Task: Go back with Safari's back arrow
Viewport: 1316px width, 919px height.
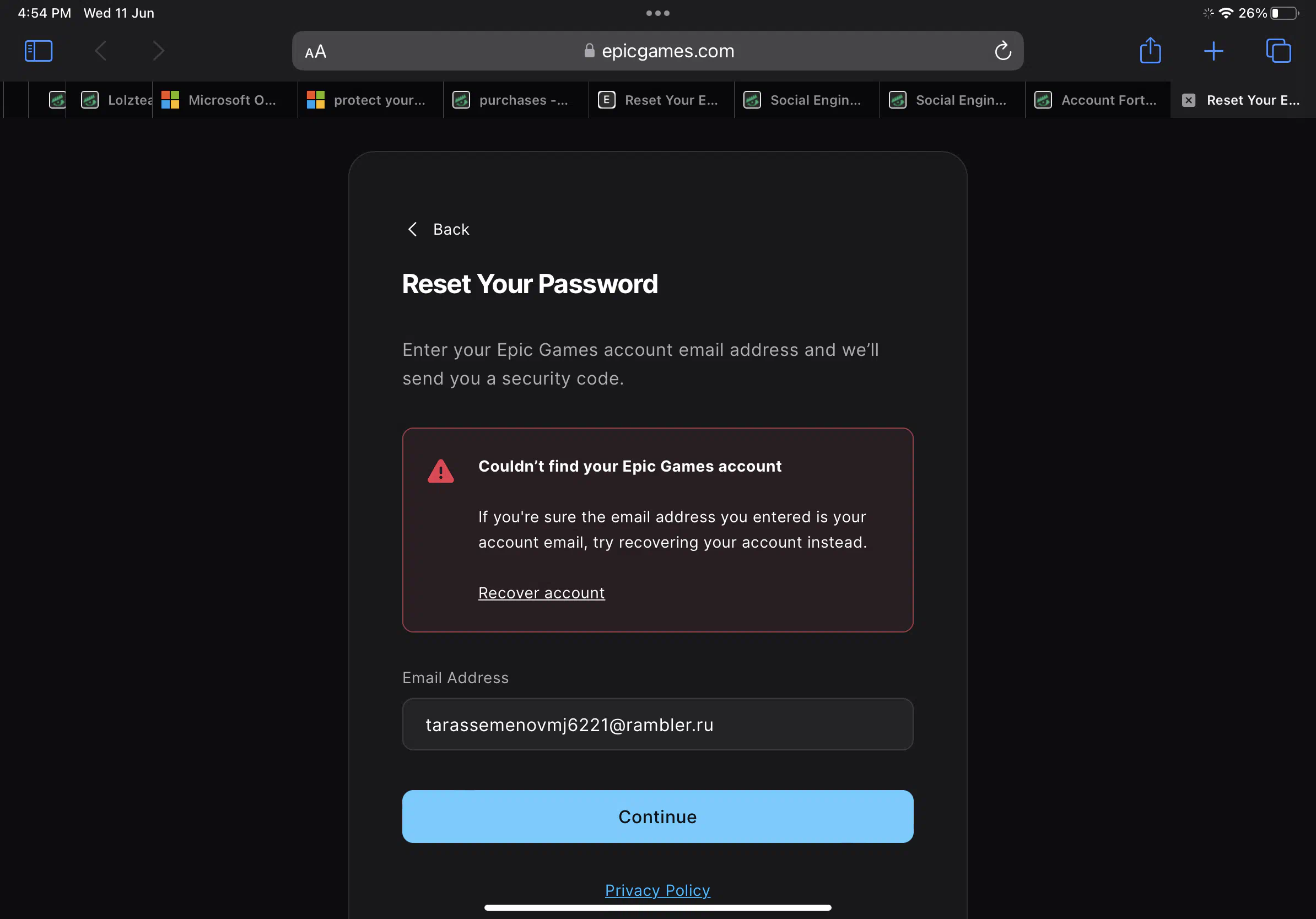Action: (100, 51)
